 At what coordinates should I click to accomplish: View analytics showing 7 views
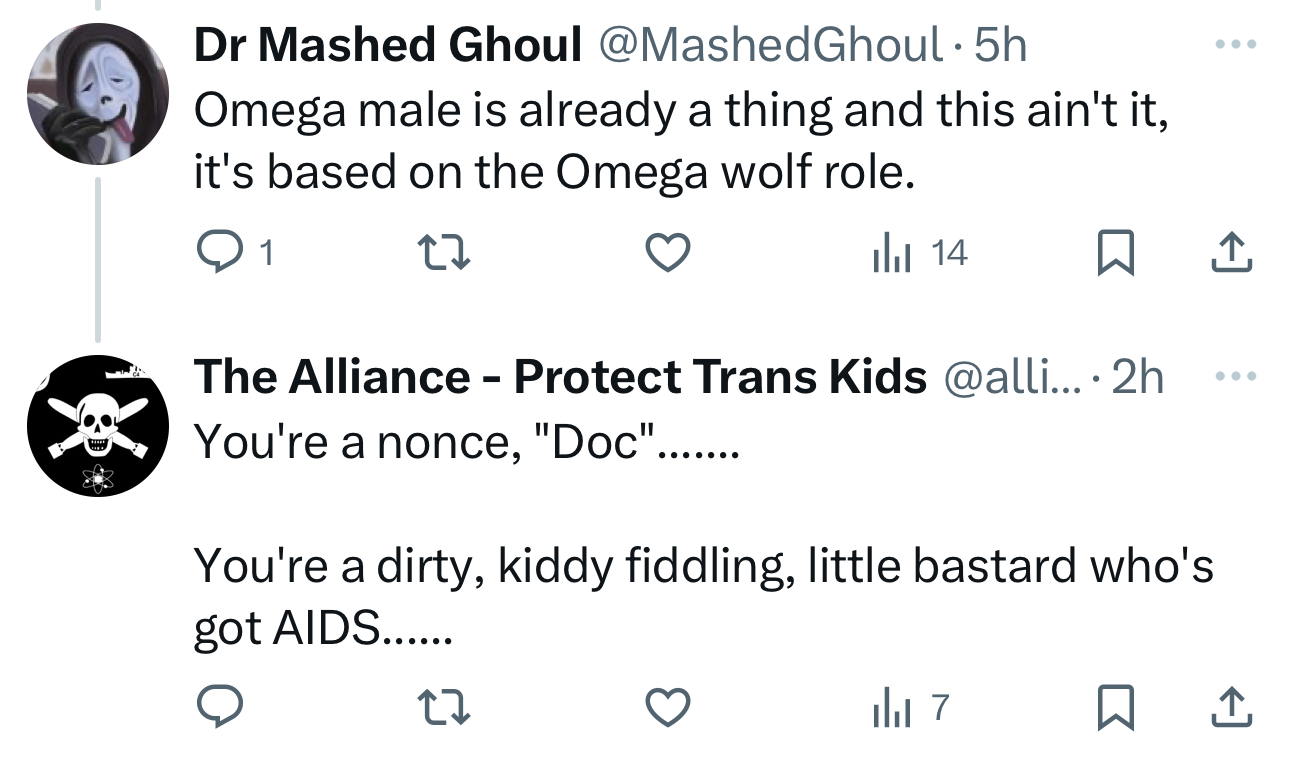coord(910,709)
